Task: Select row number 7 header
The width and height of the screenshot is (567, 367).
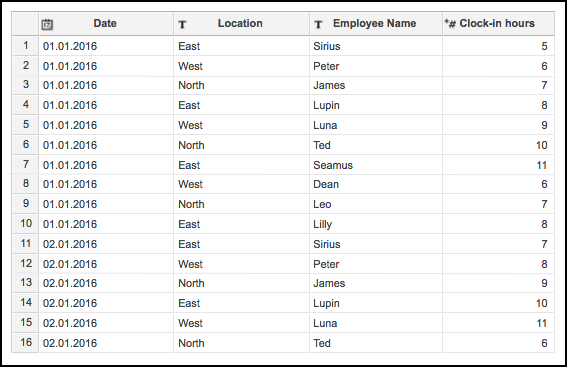Action: (x=25, y=165)
